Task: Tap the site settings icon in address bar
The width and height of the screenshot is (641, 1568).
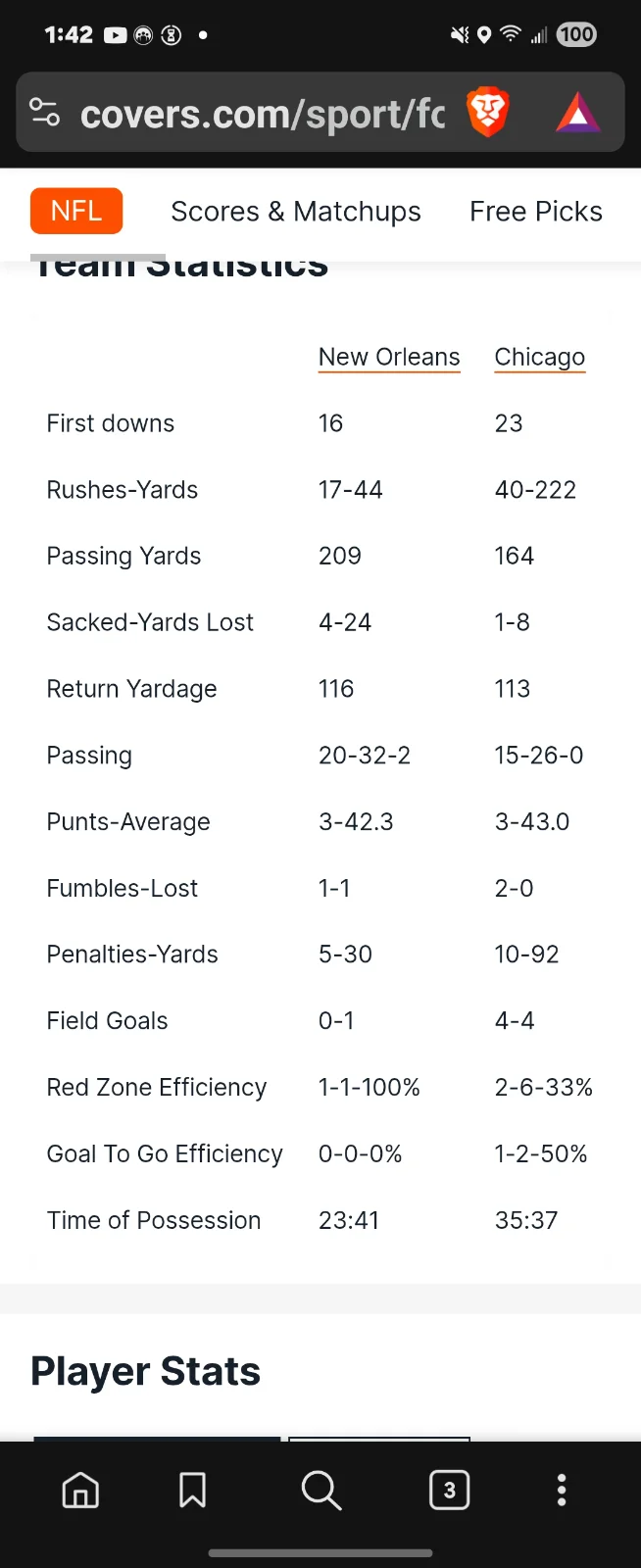Action: click(x=45, y=113)
